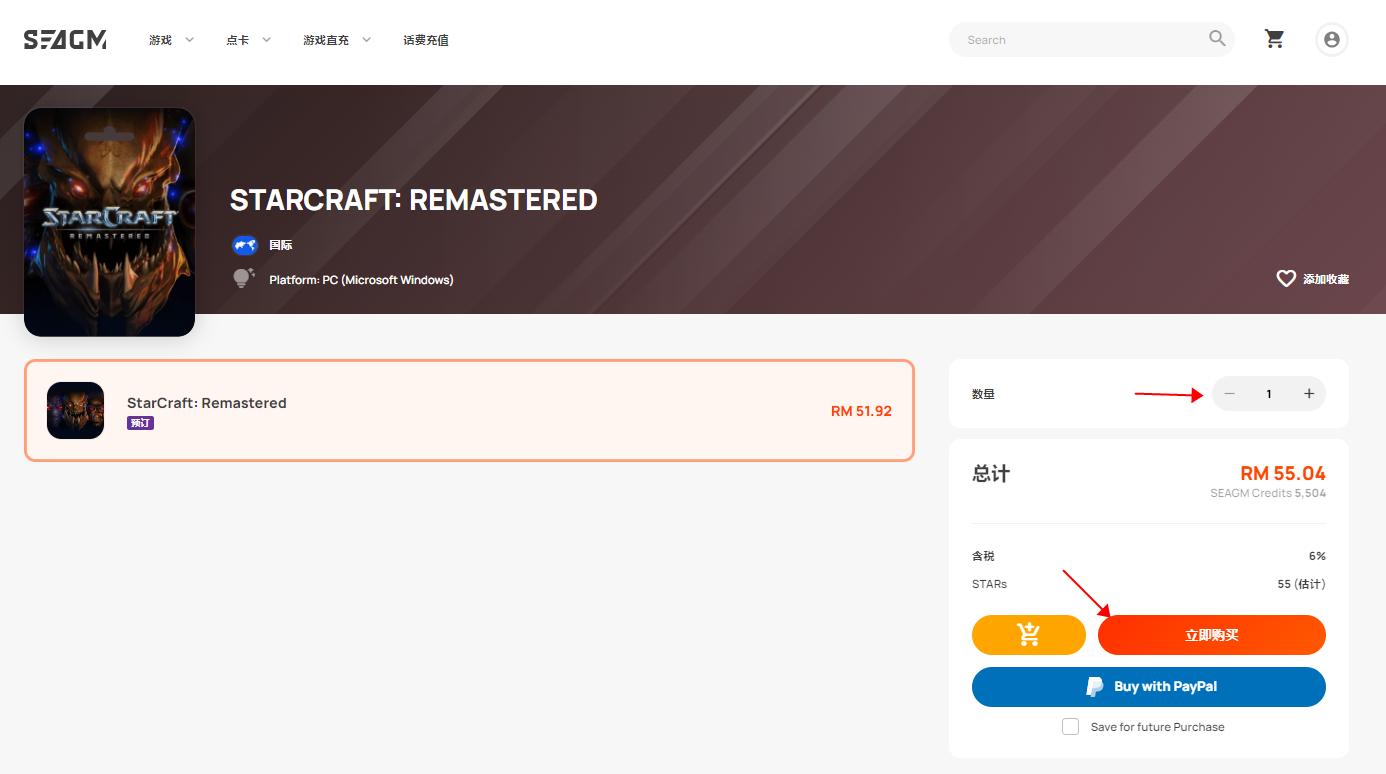Click the StarCraft Remastered cover image

coord(110,222)
